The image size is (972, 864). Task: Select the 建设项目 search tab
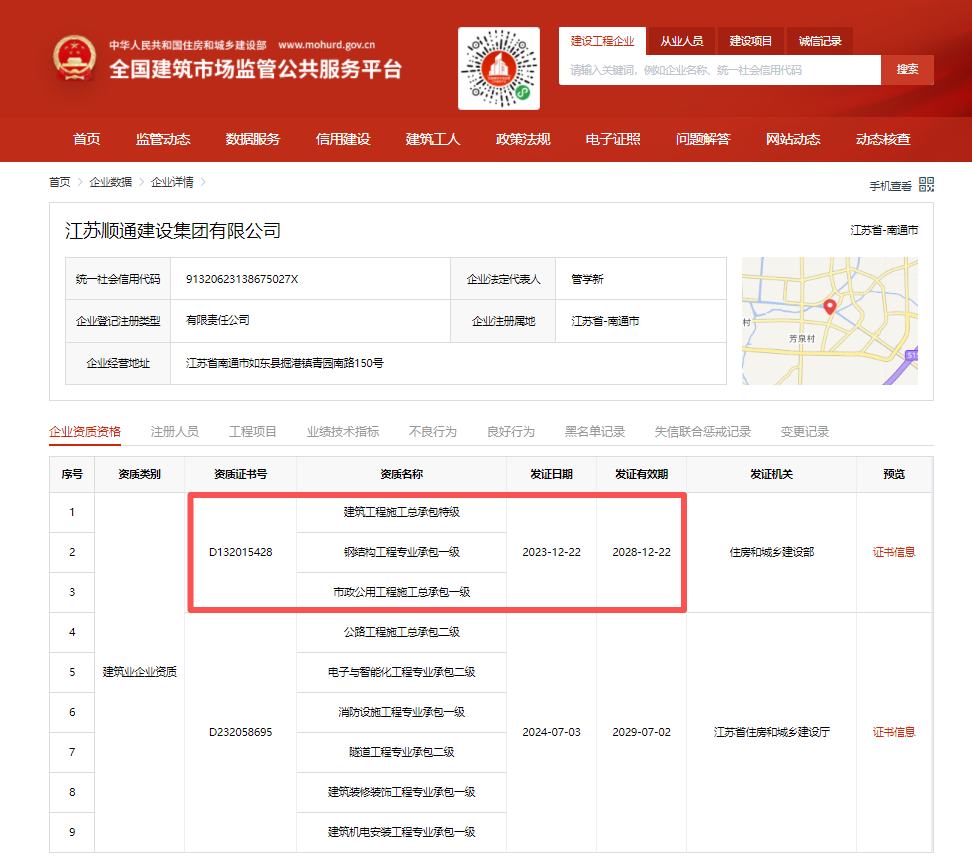click(x=750, y=41)
